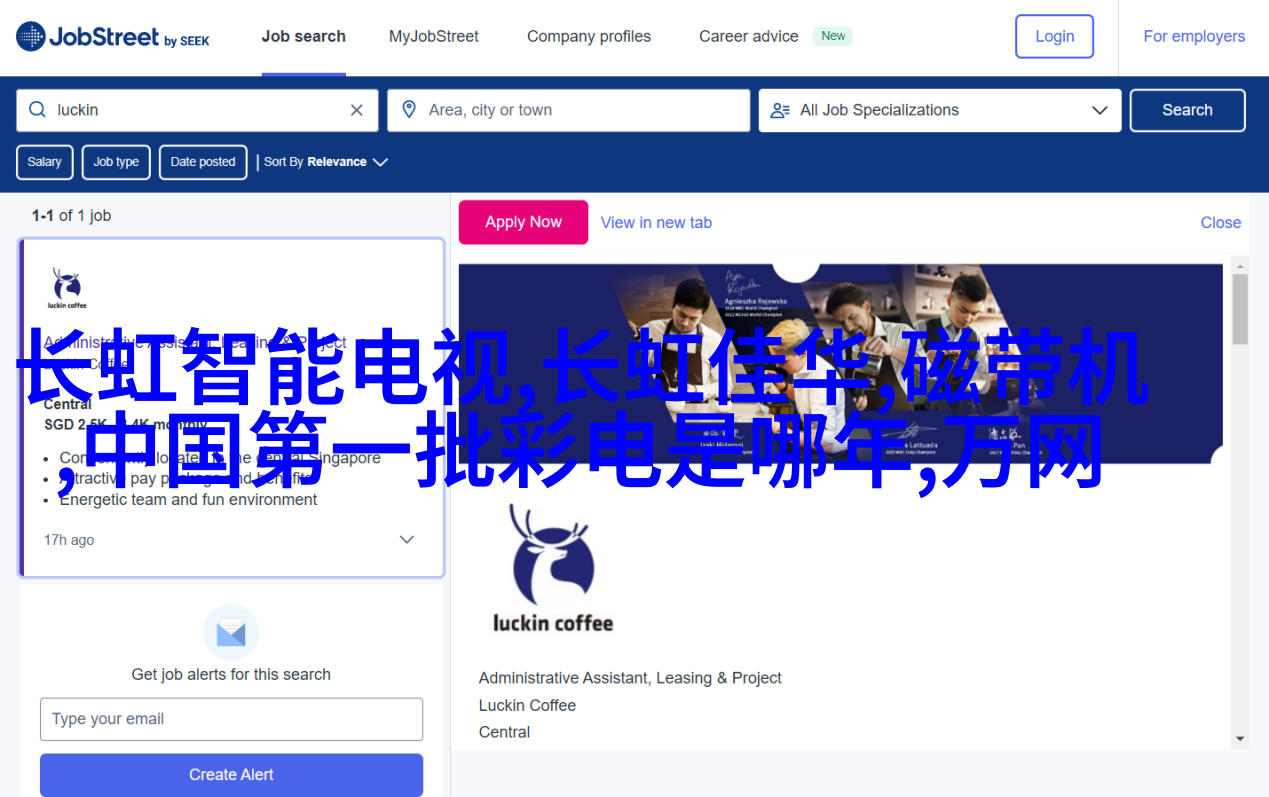Open the Company profiles tab
Viewport: 1269px width, 797px height.
(x=589, y=37)
